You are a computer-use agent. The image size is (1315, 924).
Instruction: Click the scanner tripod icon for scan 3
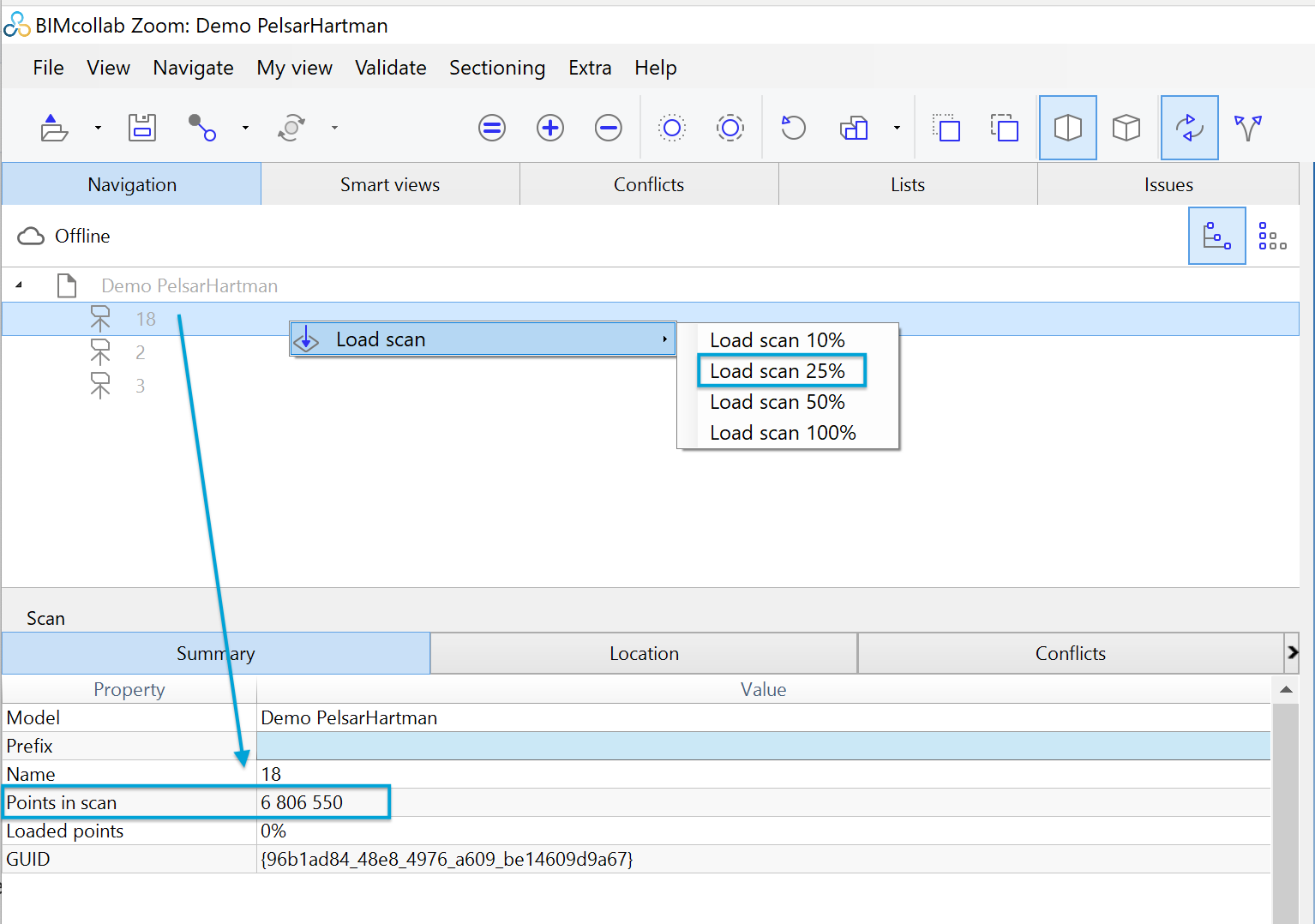(100, 386)
